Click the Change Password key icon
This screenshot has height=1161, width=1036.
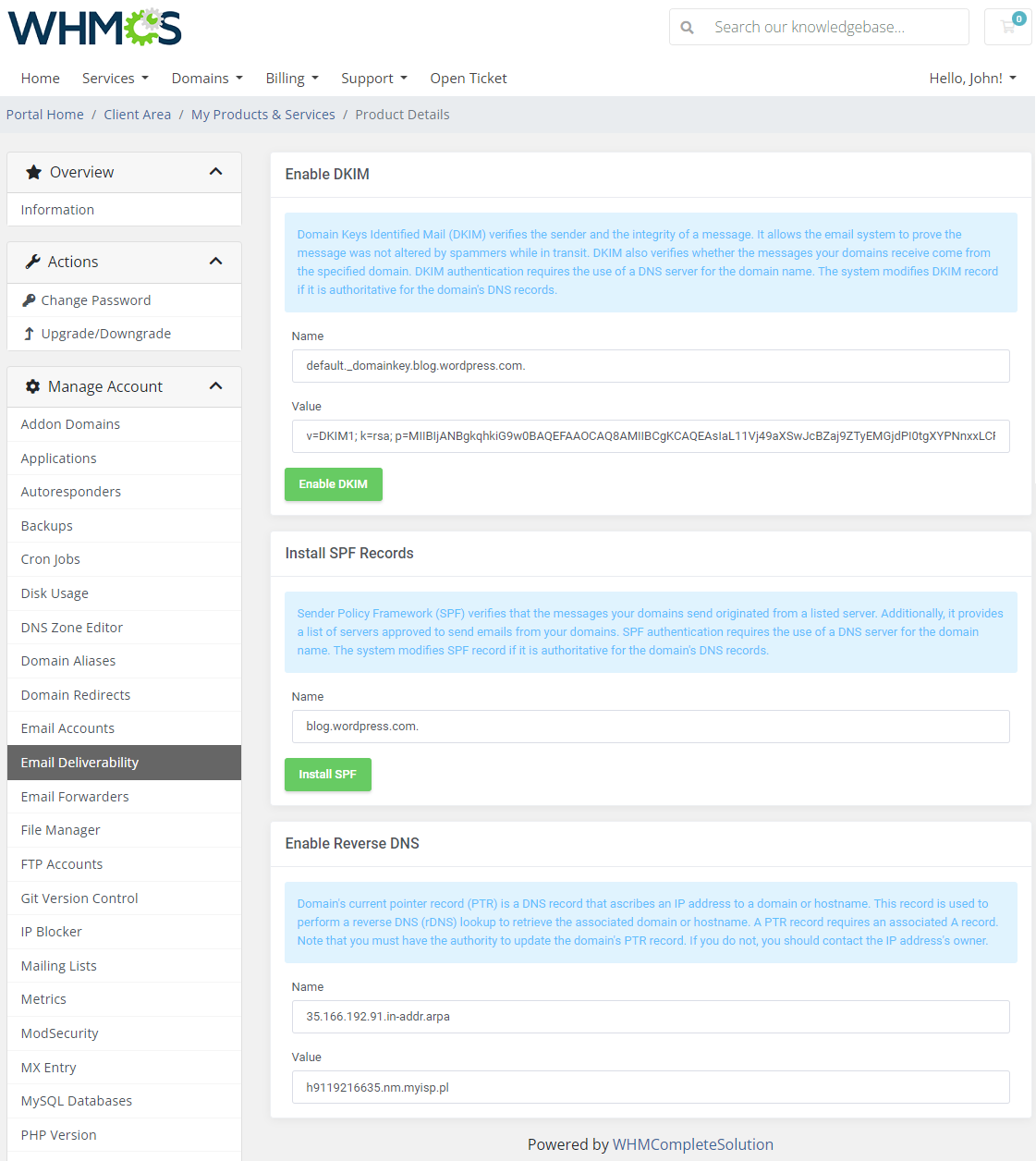coord(29,300)
